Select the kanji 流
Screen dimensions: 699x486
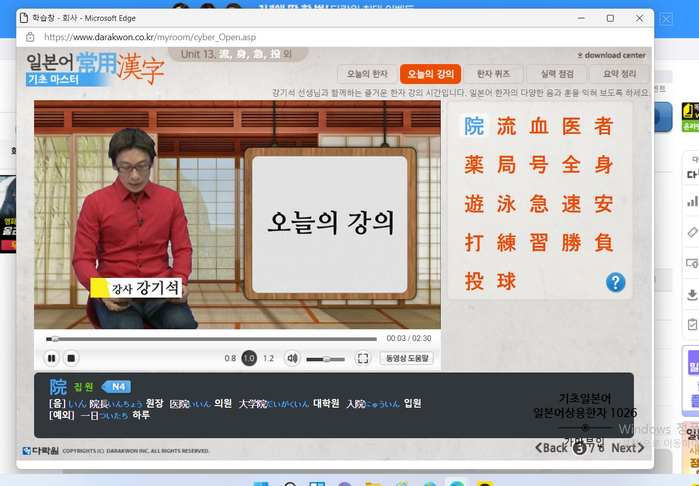tap(506, 126)
